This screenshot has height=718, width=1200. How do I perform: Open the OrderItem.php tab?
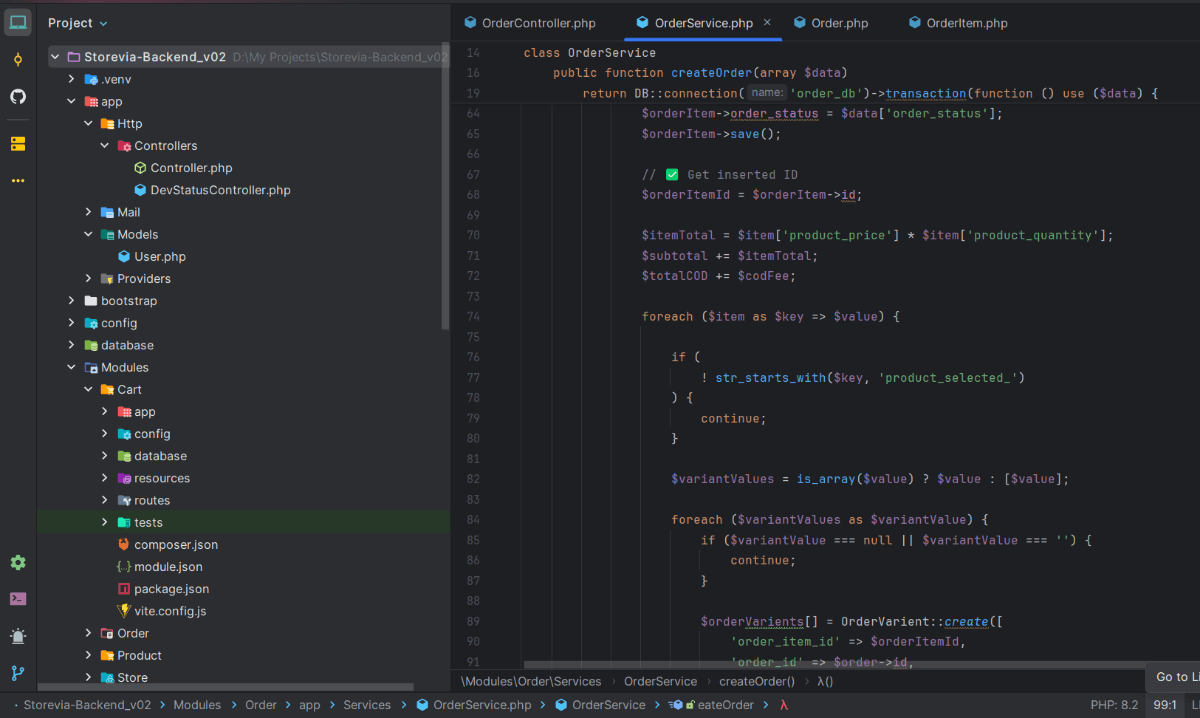958,23
